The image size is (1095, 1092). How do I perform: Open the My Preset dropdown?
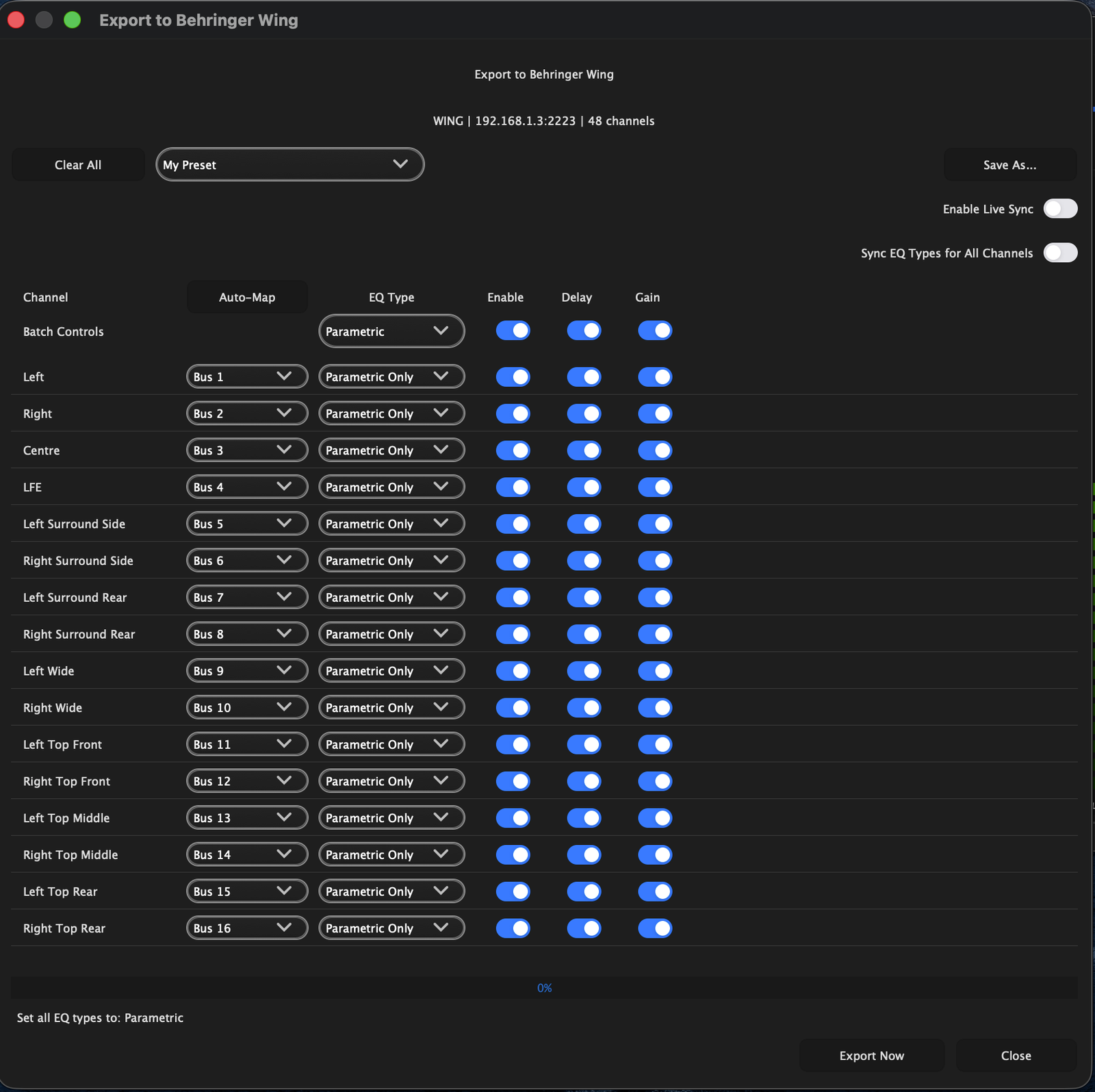290,165
